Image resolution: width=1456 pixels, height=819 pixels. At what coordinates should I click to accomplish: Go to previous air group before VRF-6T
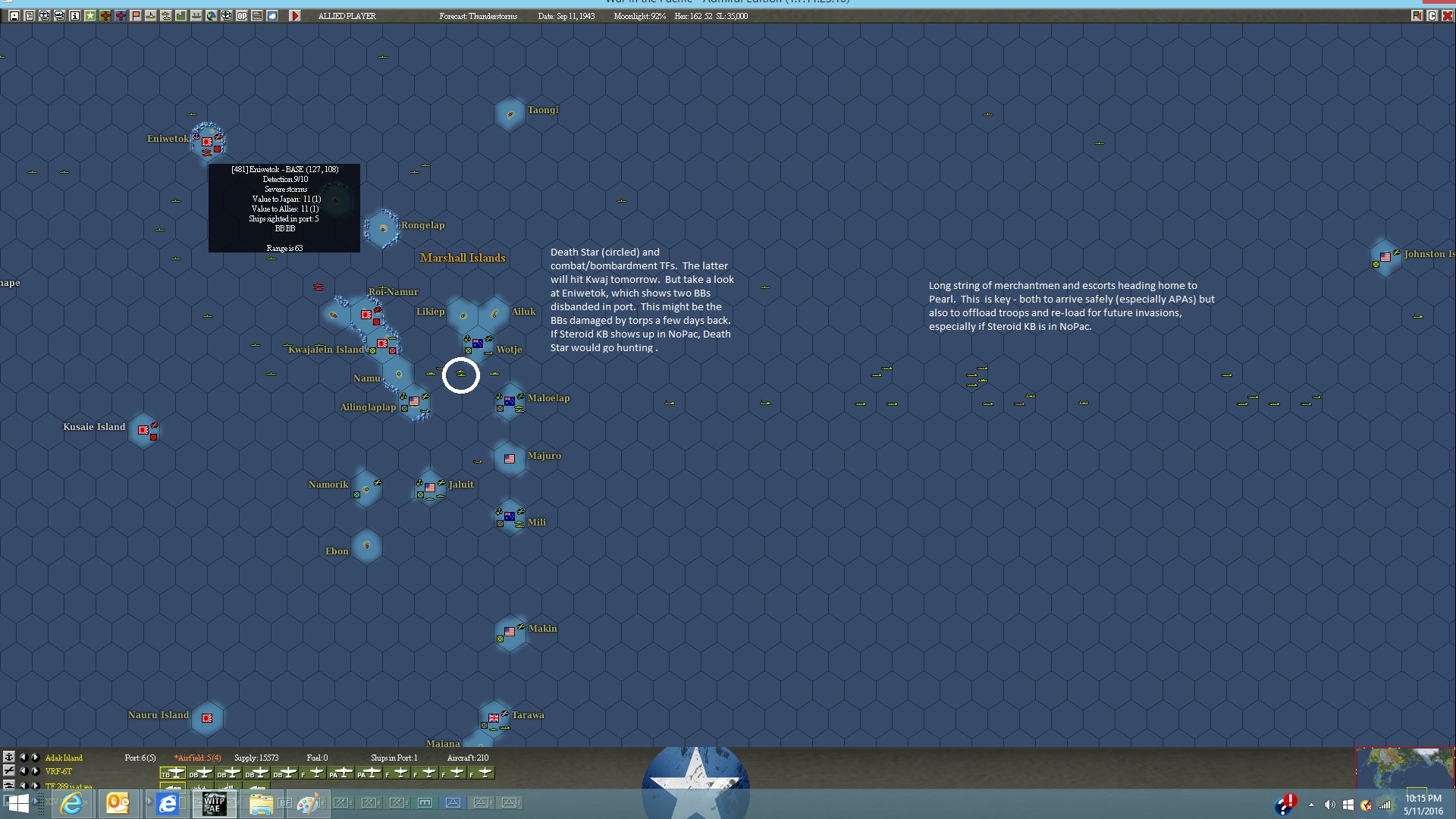(x=24, y=771)
